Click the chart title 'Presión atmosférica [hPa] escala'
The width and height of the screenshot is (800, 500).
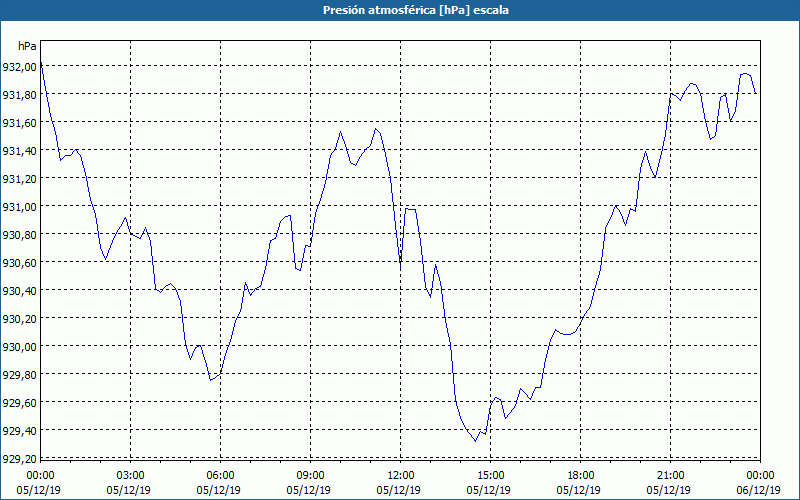pyautogui.click(x=415, y=10)
